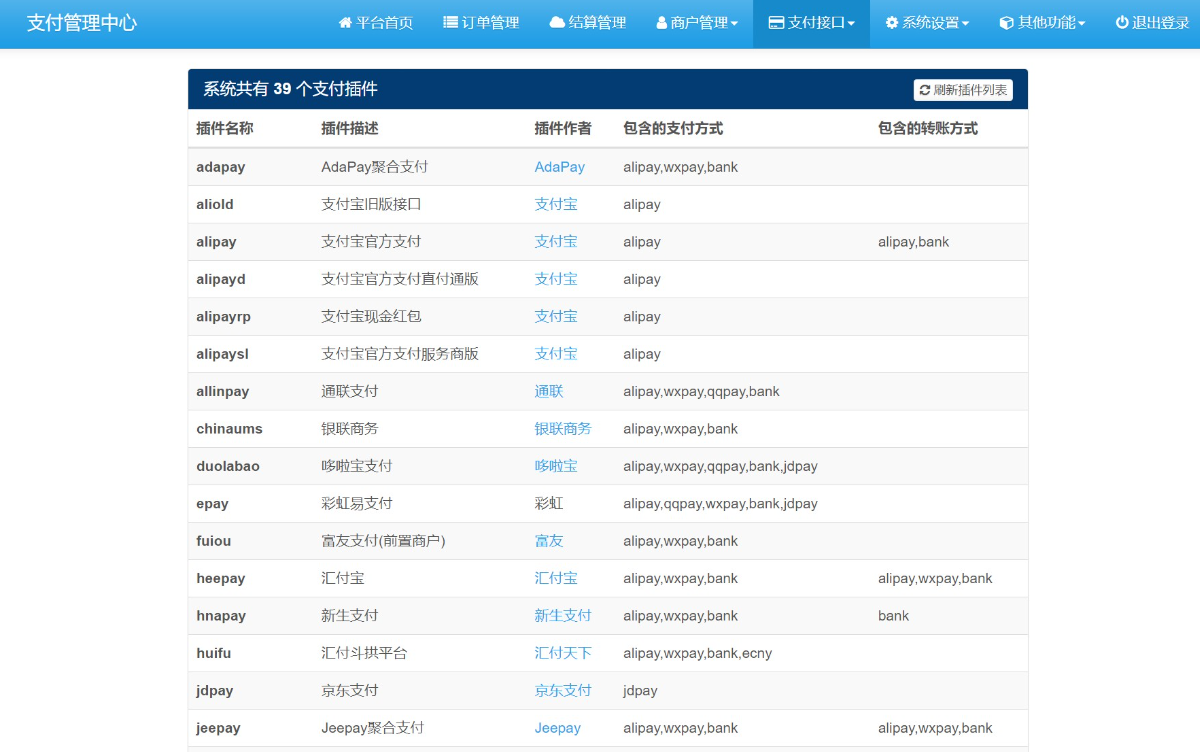The width and height of the screenshot is (1200, 752).
Task: Open the 平台首页 menu item
Action: 376,23
